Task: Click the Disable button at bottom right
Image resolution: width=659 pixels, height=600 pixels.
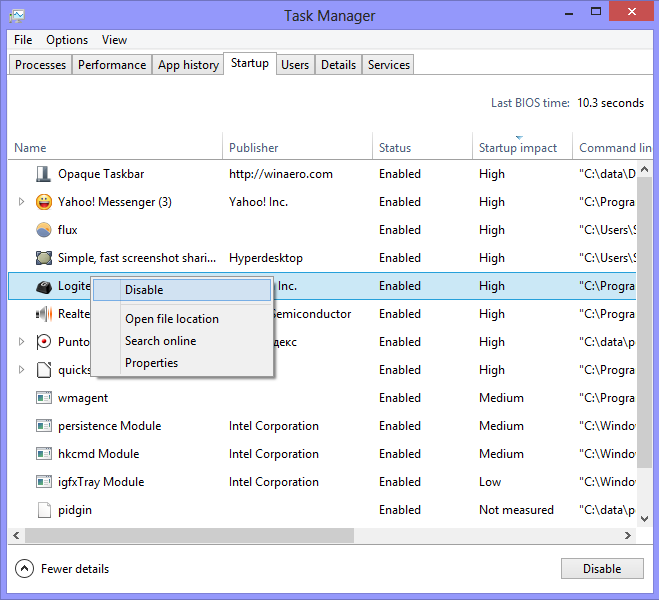Action: click(602, 568)
